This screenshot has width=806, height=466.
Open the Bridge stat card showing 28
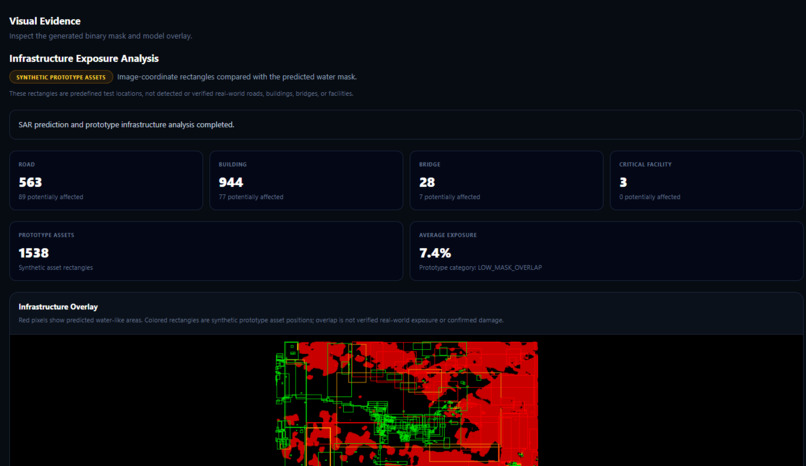pos(506,180)
